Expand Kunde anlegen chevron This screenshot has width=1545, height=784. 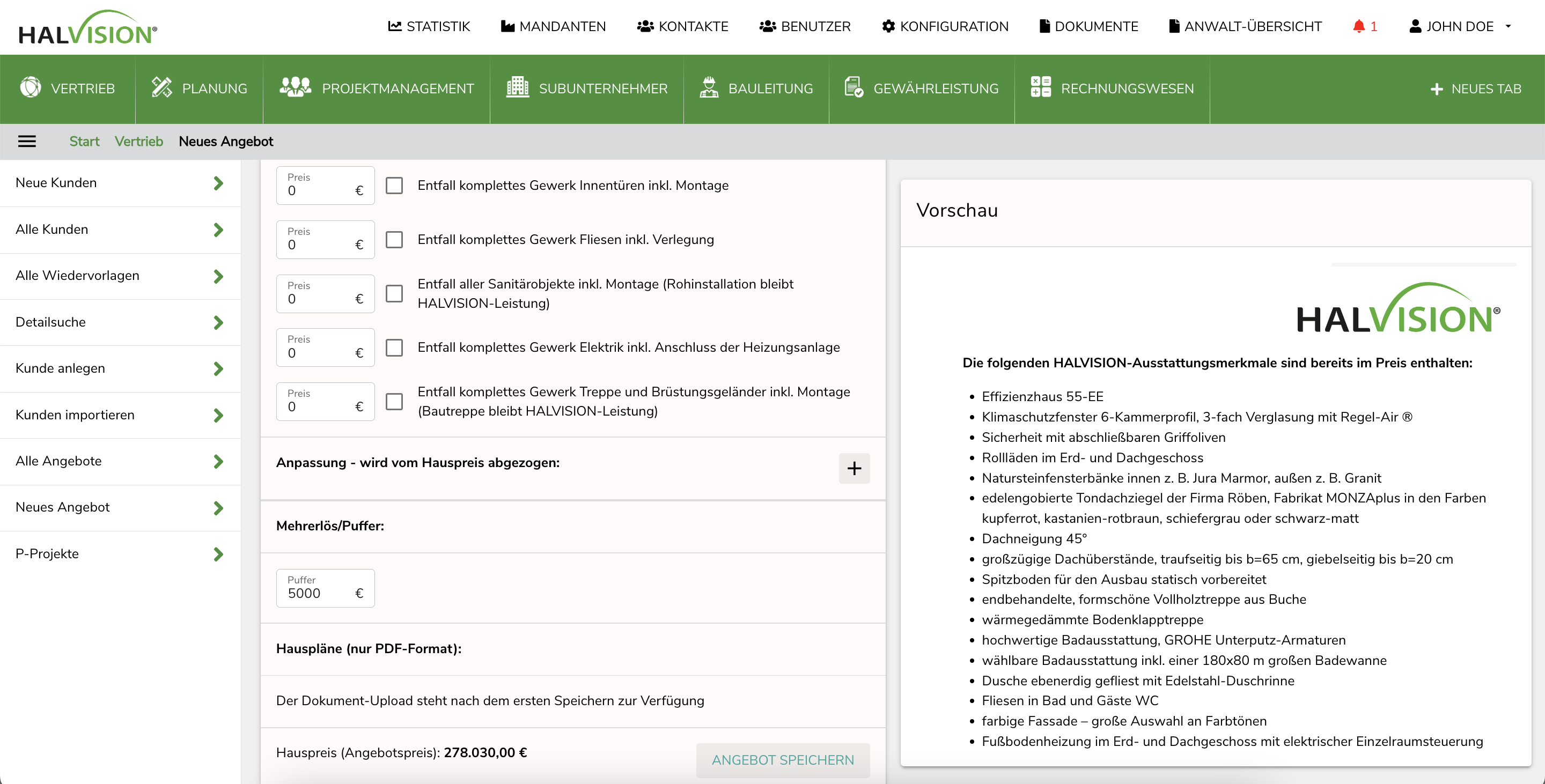tap(218, 368)
